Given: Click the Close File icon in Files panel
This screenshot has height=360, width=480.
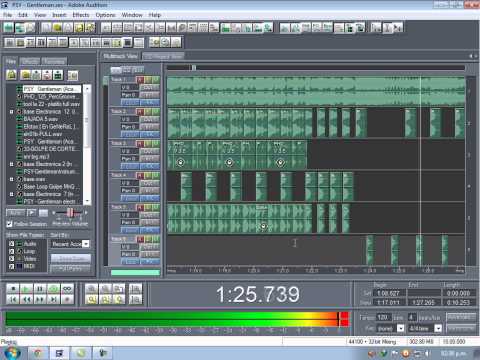Looking at the screenshot, I should click(26, 75).
